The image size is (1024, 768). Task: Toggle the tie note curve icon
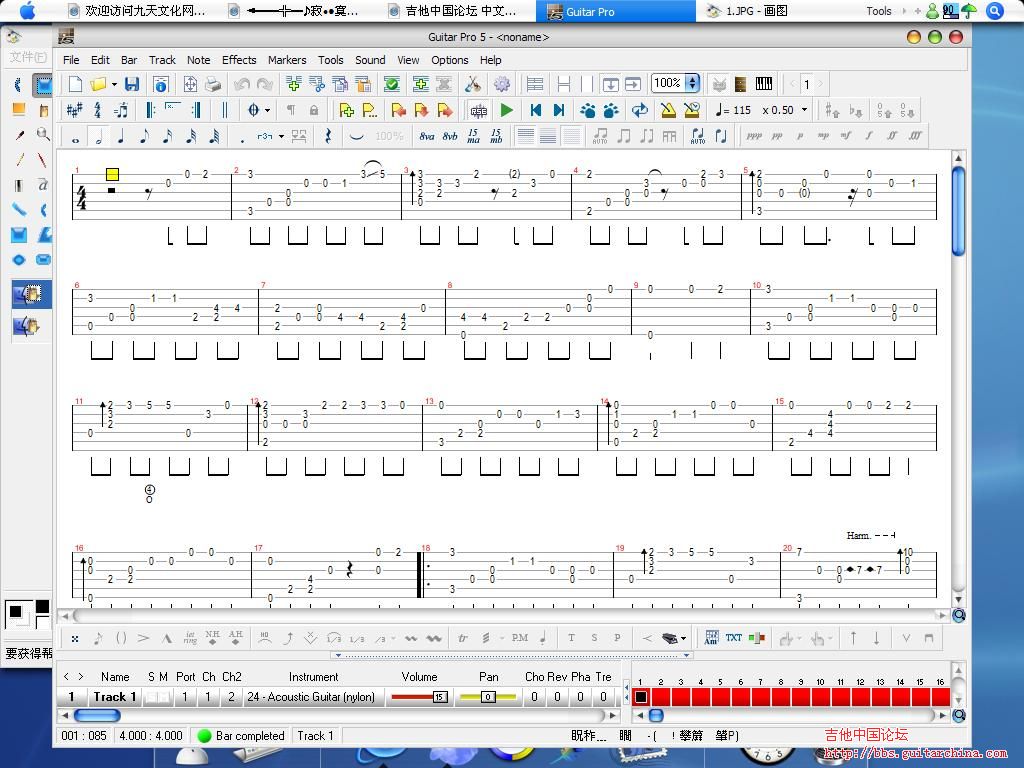[356, 136]
